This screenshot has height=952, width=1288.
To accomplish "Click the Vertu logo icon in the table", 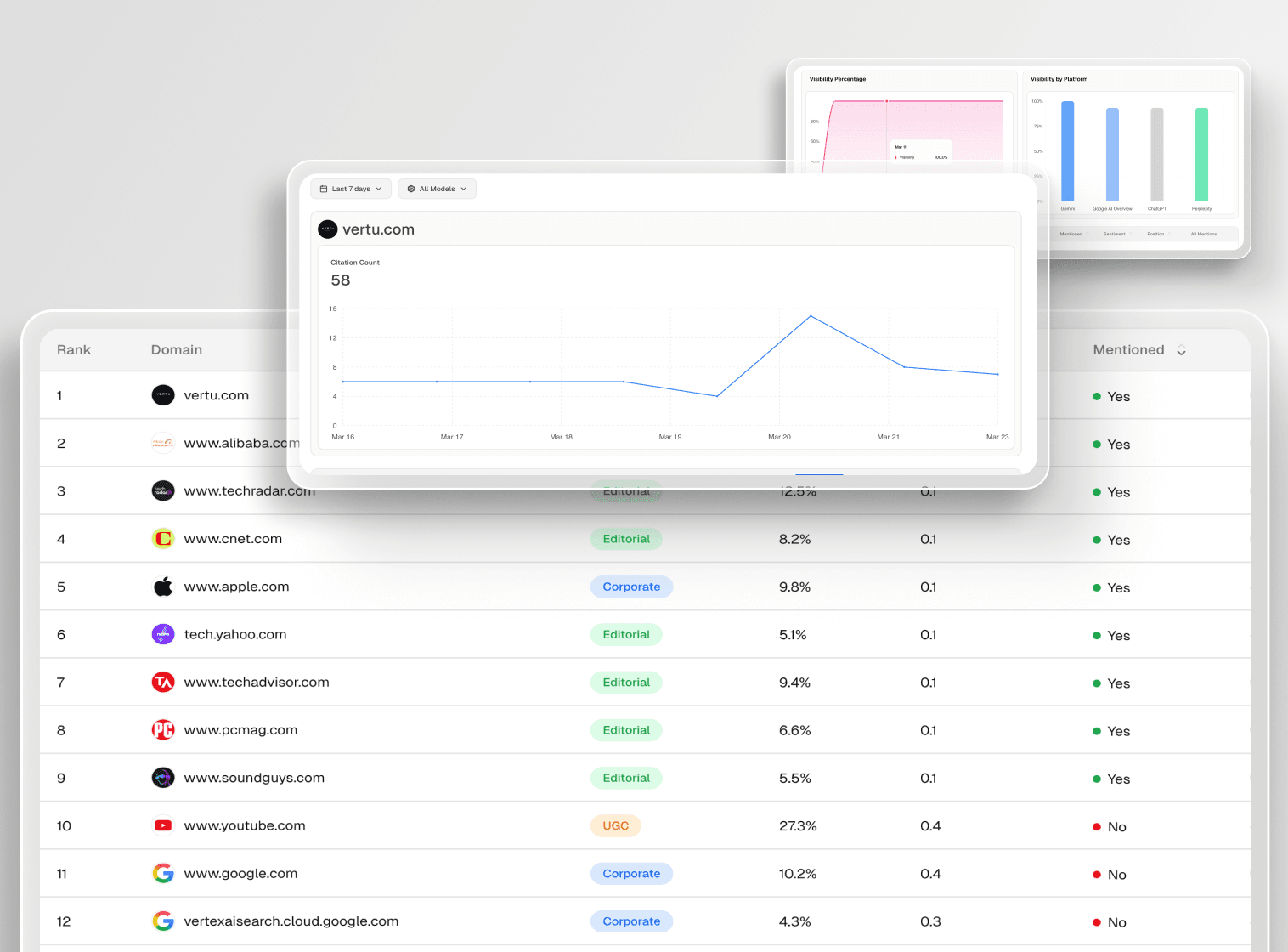I will pyautogui.click(x=162, y=394).
